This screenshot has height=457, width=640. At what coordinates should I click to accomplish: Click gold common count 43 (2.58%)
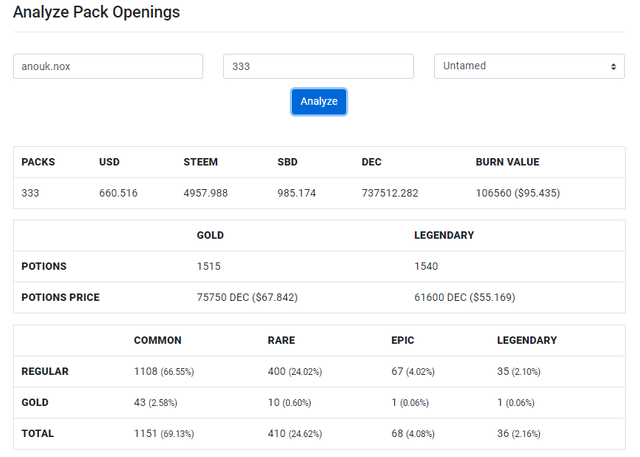156,402
